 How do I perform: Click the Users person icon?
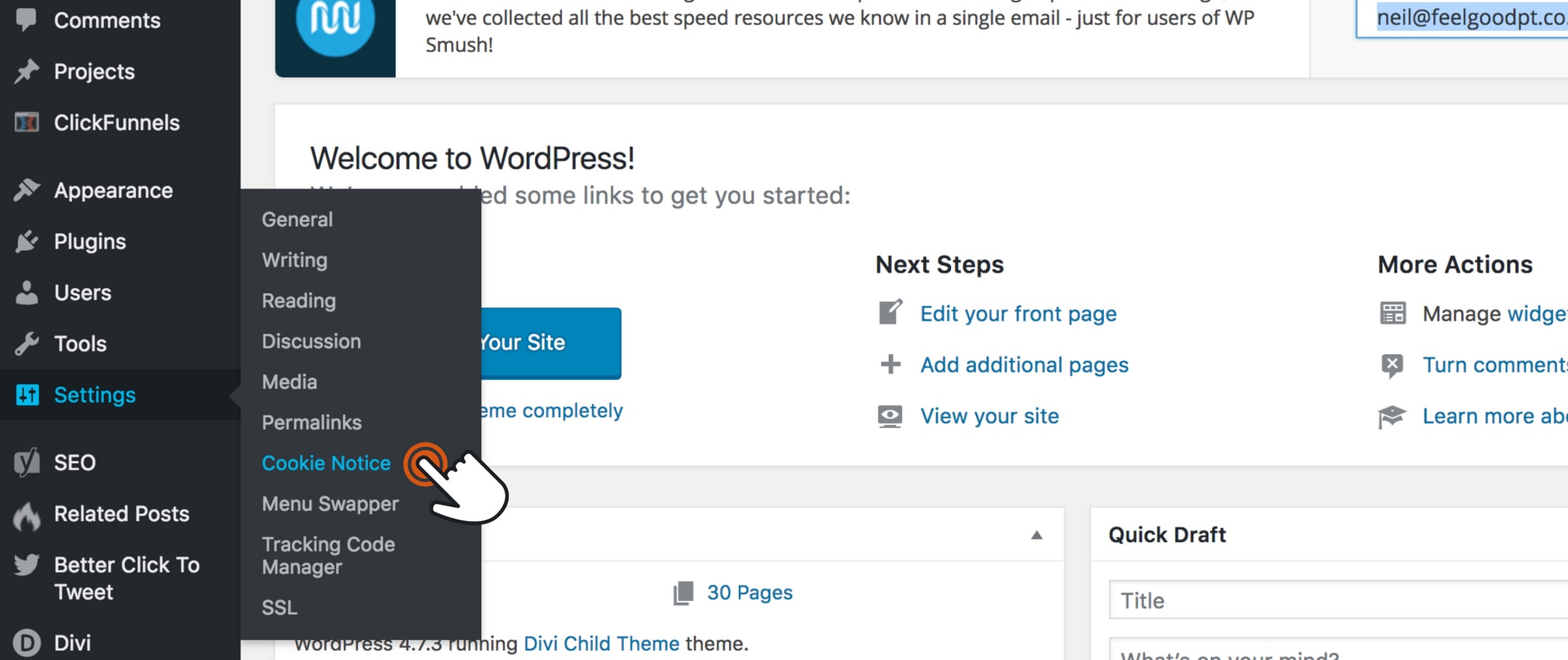pyautogui.click(x=27, y=293)
